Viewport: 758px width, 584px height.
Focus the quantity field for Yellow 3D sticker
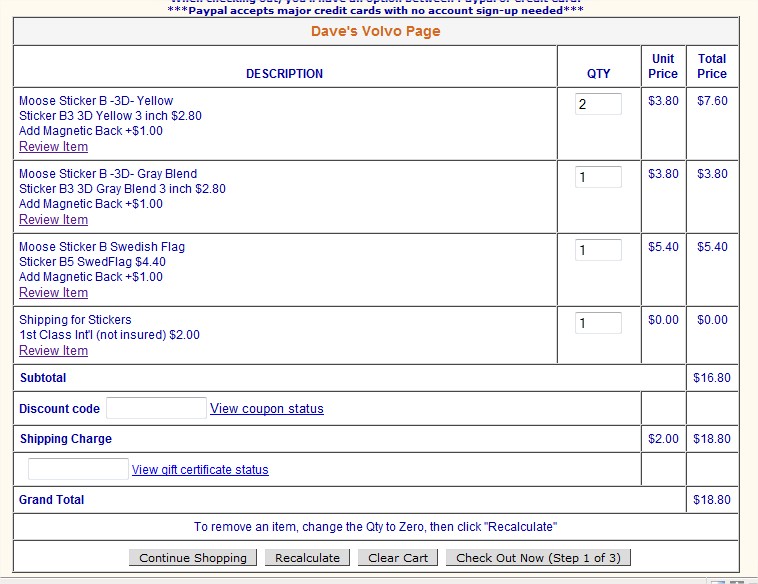tap(598, 104)
